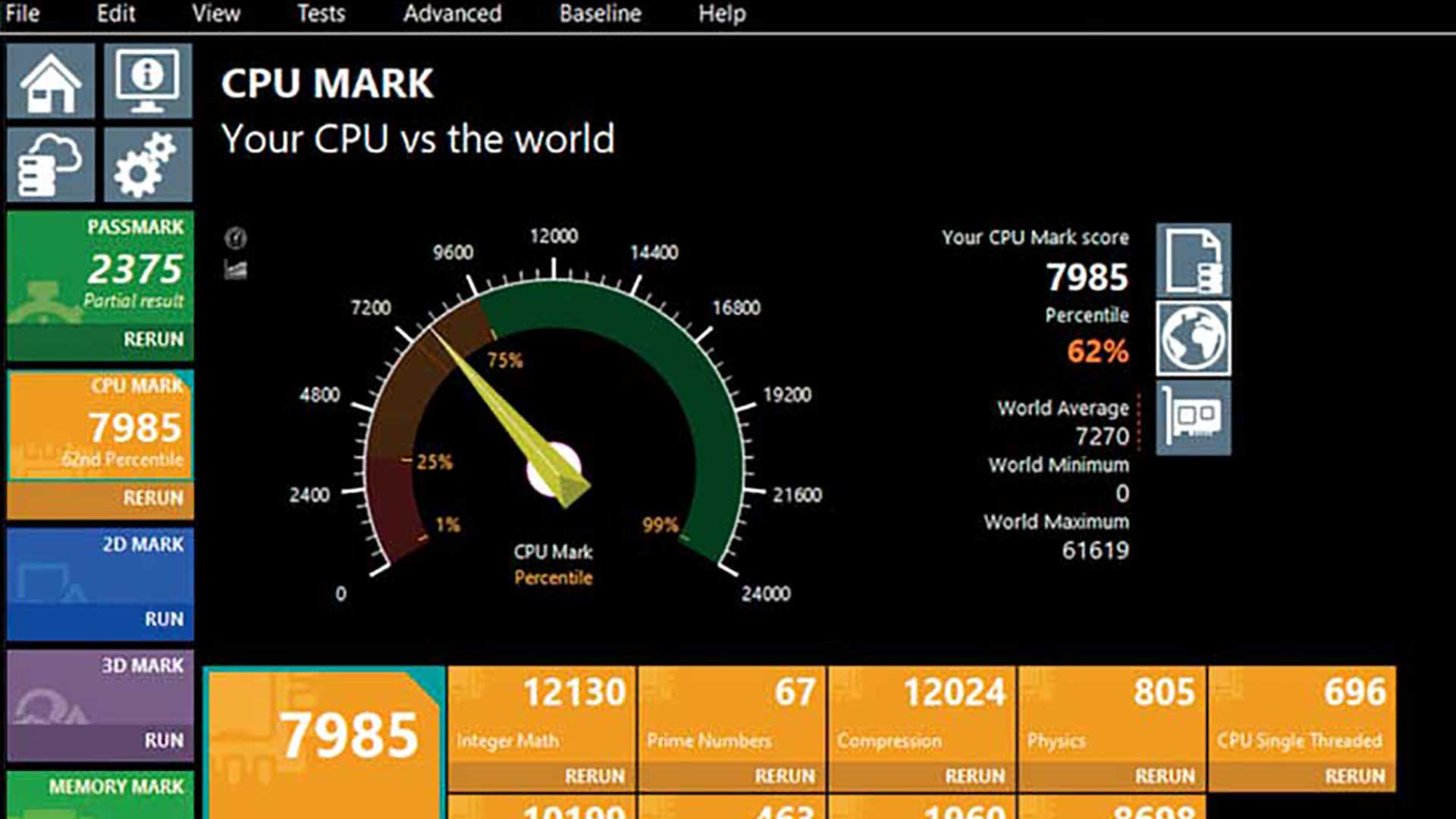Rerun the CPU Mark test

153,498
